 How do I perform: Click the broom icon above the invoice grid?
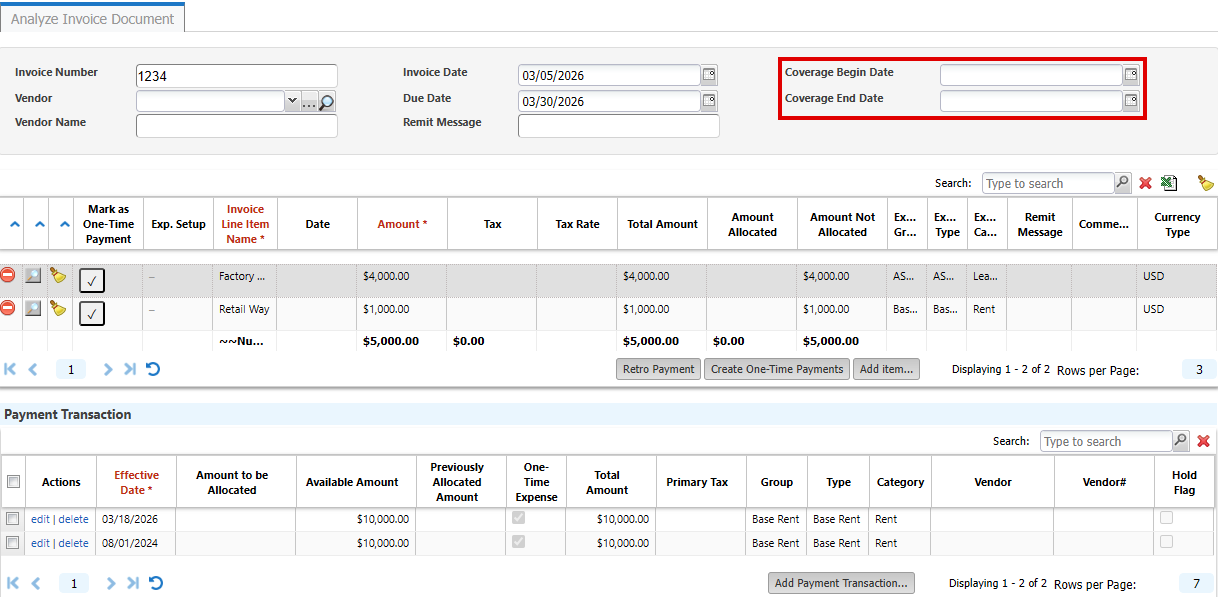[x=1206, y=183]
